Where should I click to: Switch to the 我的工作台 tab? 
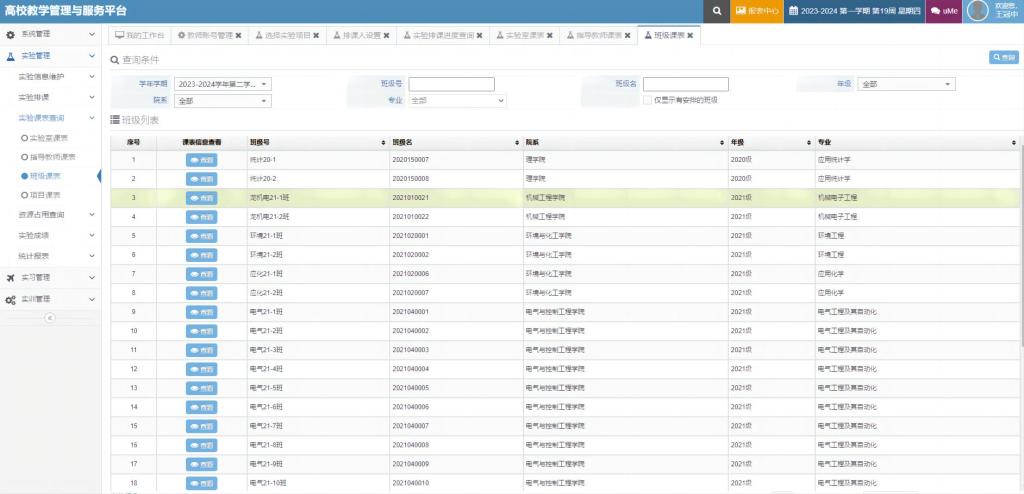coord(140,36)
